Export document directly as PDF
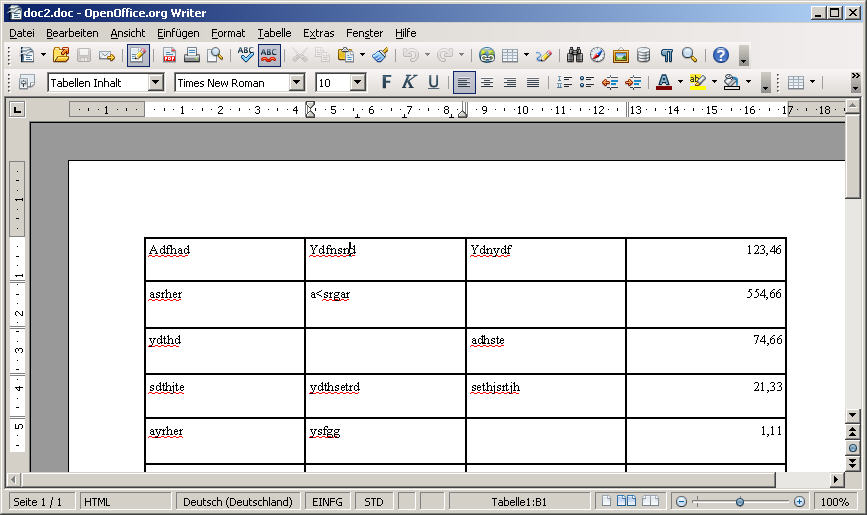This screenshot has height=515, width=867. pyautogui.click(x=169, y=55)
